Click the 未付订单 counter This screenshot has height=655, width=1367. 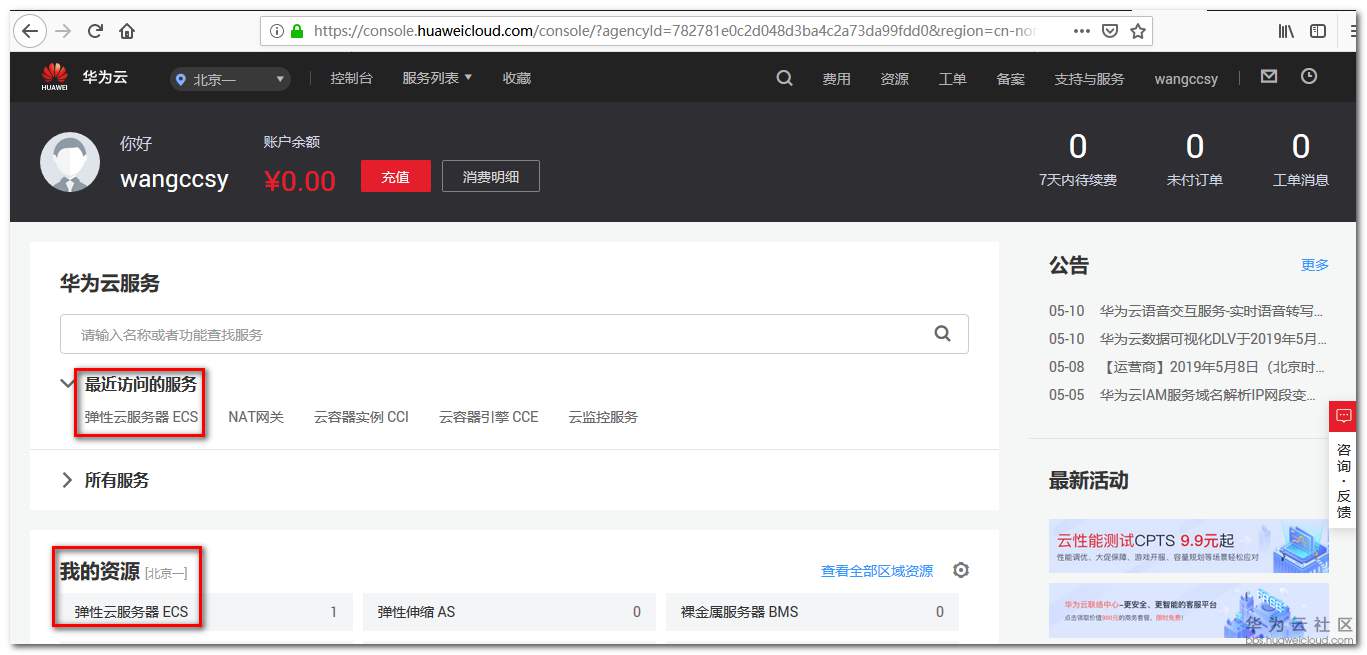click(x=1195, y=161)
